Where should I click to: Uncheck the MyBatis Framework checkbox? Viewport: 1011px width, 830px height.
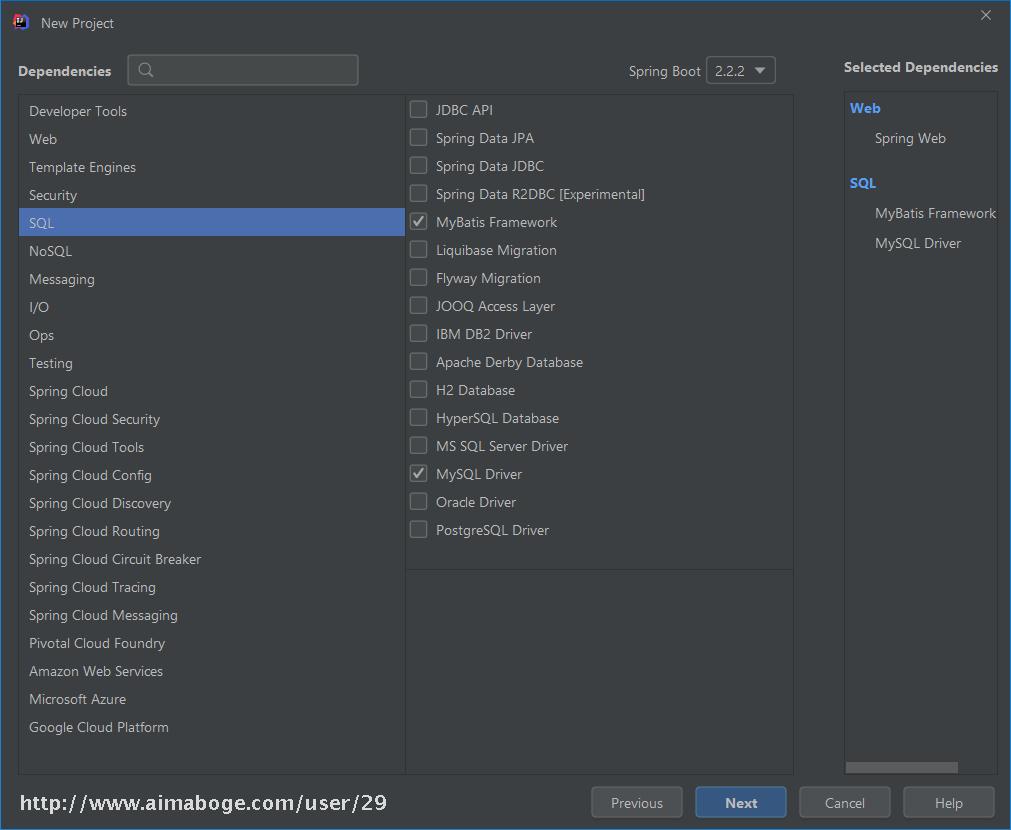[x=418, y=222]
